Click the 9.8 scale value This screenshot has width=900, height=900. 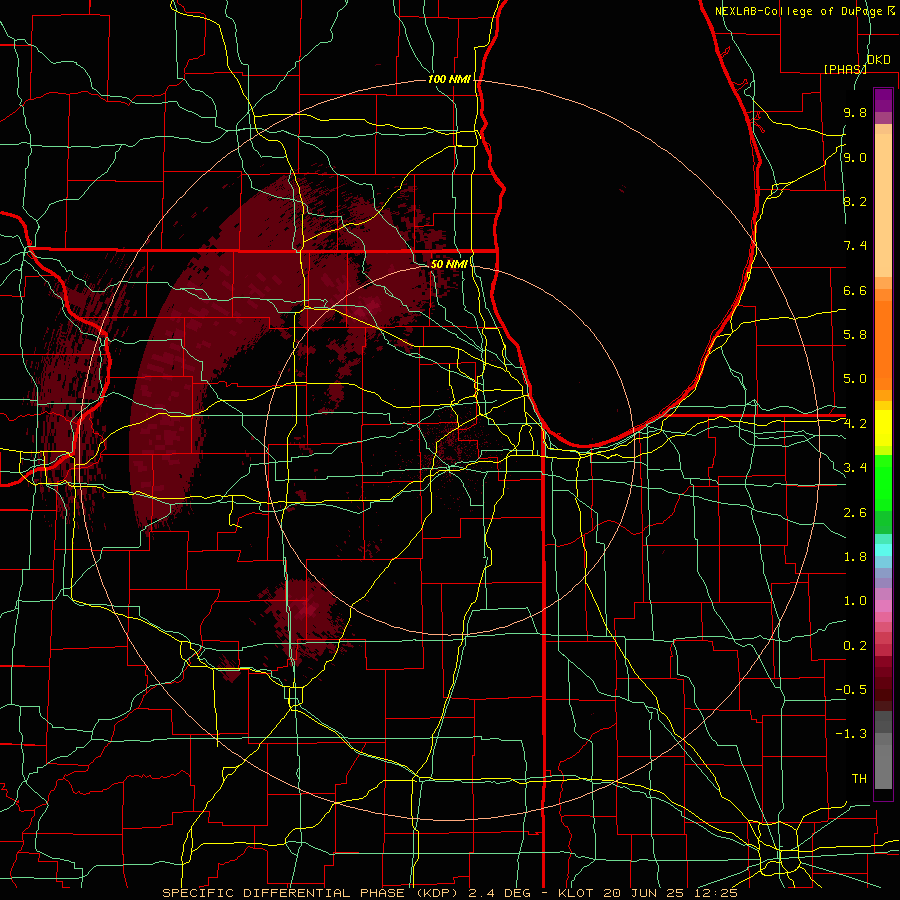[x=855, y=112]
